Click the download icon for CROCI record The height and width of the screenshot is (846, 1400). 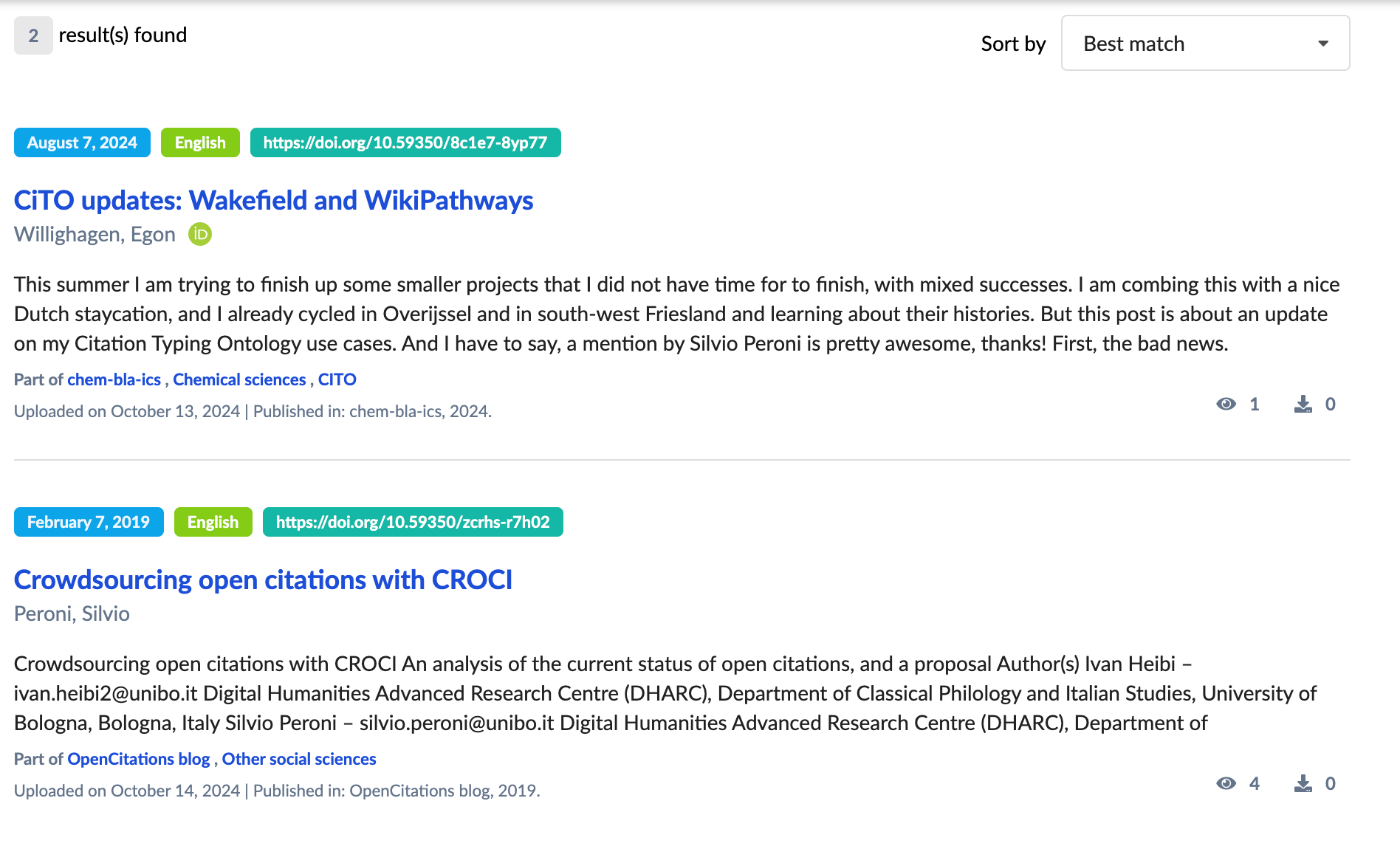[1303, 783]
